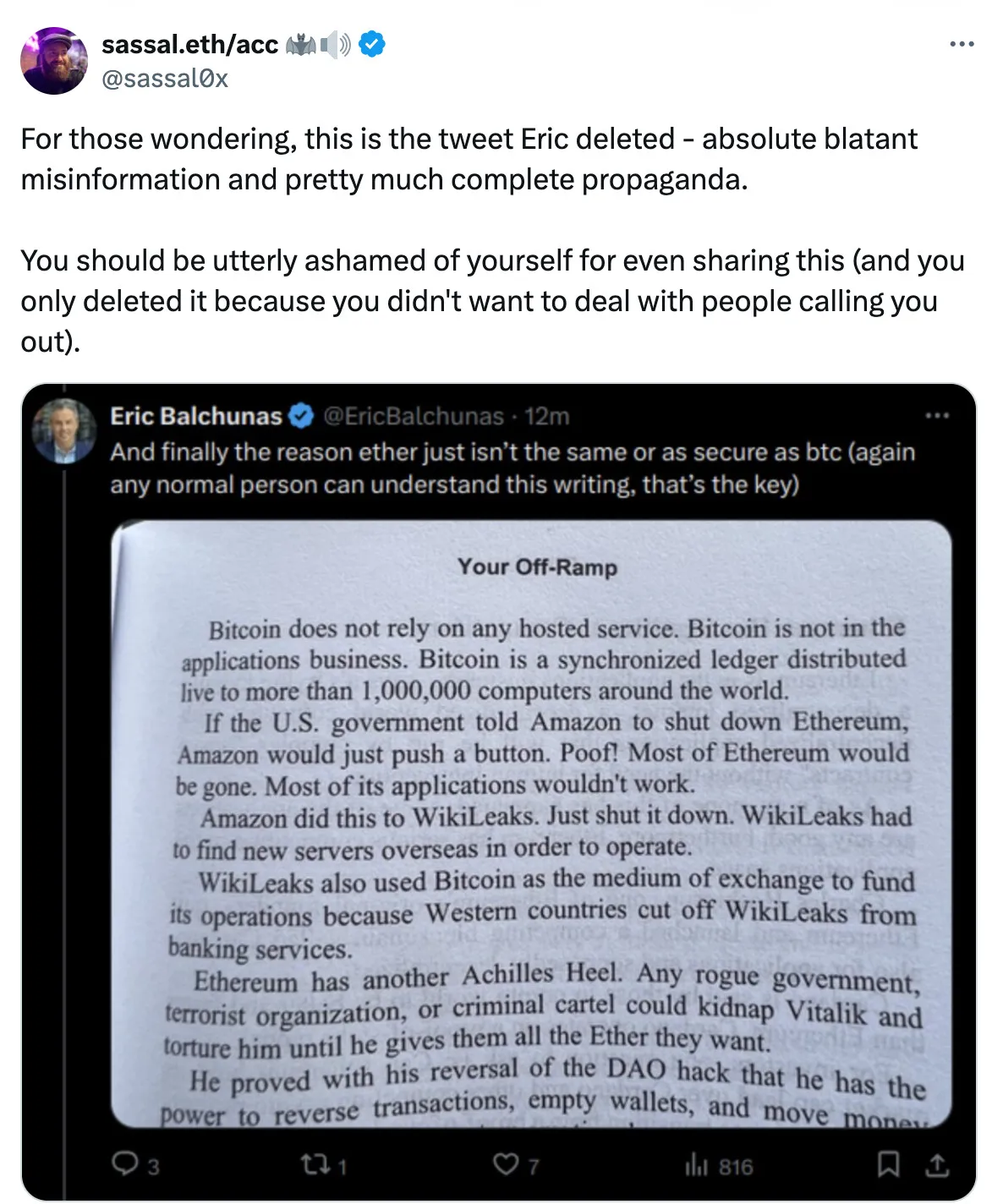Click Eric Balchunas verified badge
Viewport: 992px width, 1204px height.
click(301, 416)
